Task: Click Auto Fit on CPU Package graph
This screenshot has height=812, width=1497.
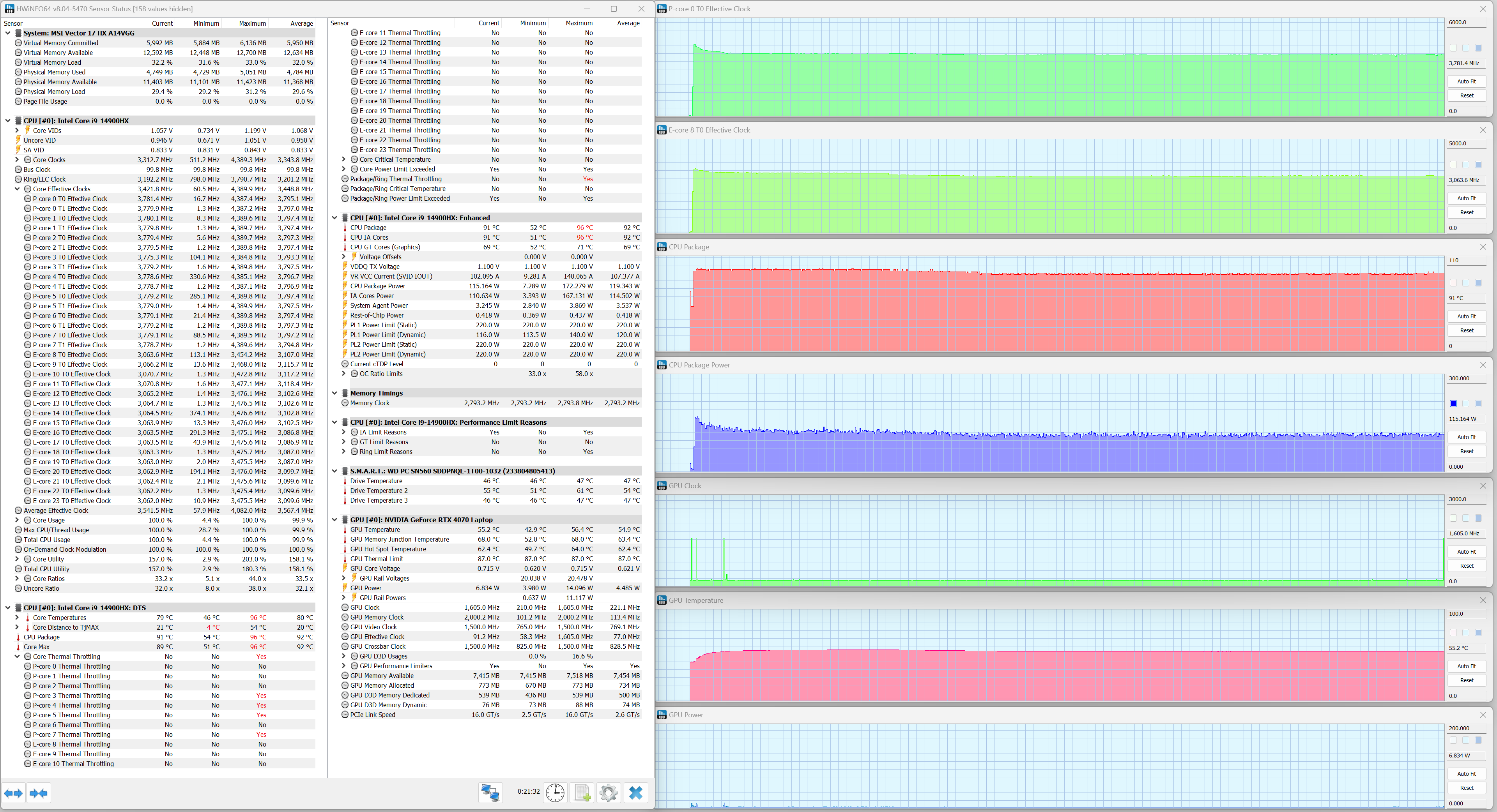Action: pos(1466,316)
